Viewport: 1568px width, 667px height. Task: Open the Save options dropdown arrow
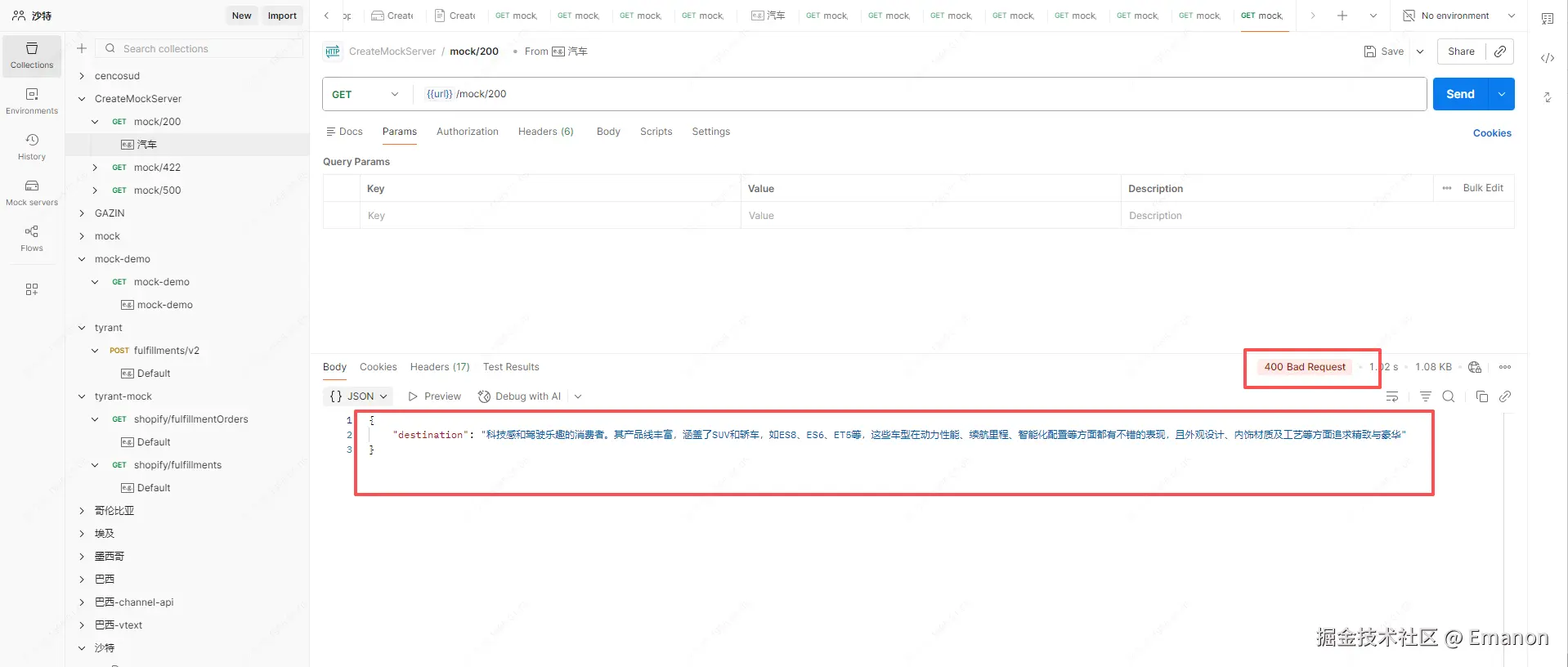coord(1420,51)
